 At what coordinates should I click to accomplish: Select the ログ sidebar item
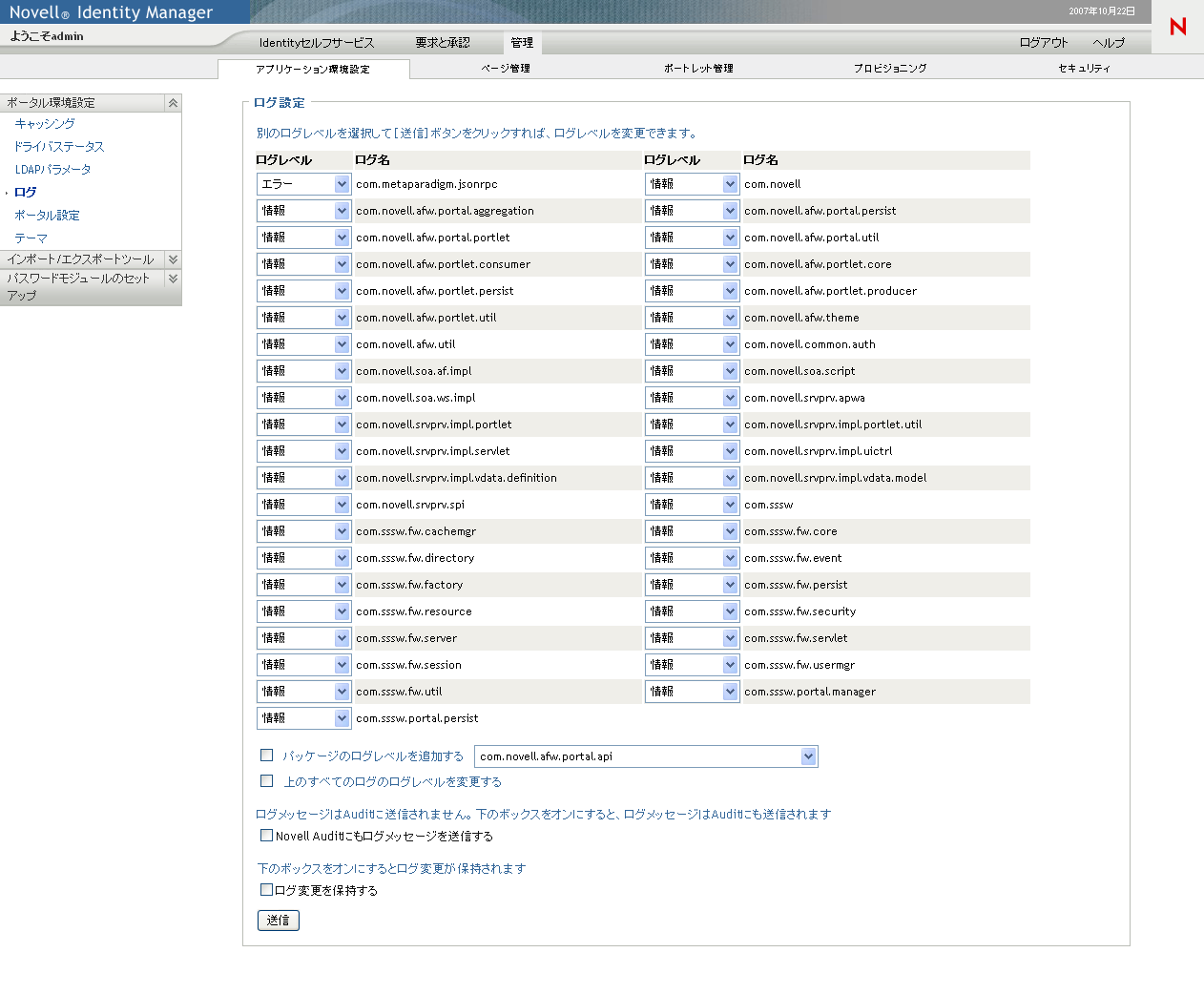pyautogui.click(x=25, y=193)
